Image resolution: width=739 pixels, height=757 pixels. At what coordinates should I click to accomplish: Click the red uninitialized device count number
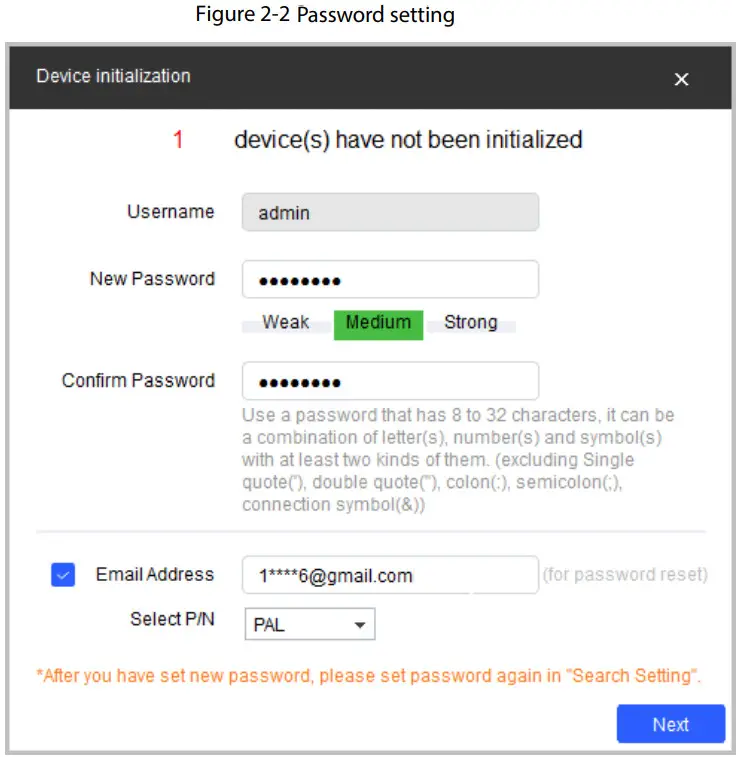click(x=178, y=140)
